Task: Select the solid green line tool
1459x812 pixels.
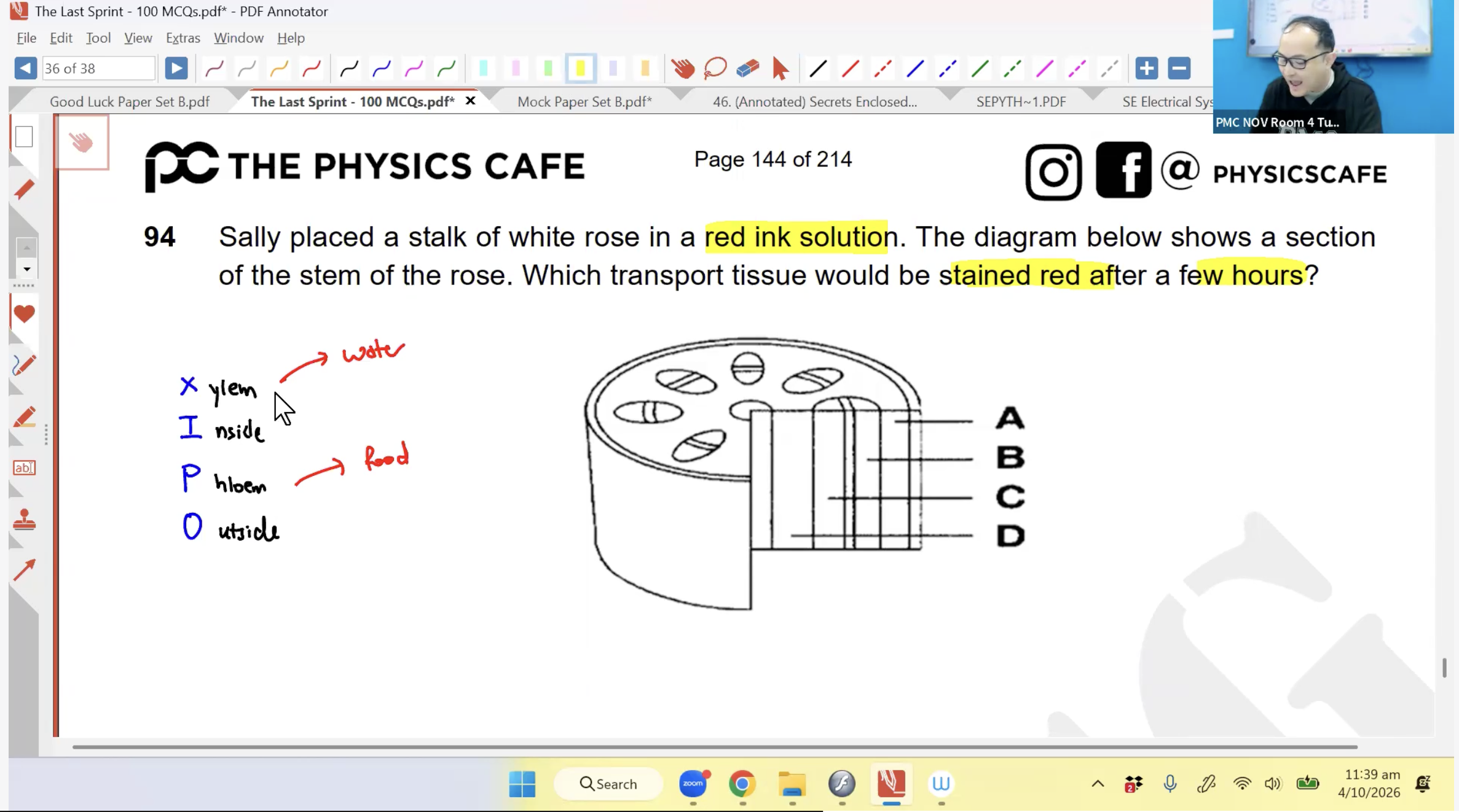Action: [980, 68]
